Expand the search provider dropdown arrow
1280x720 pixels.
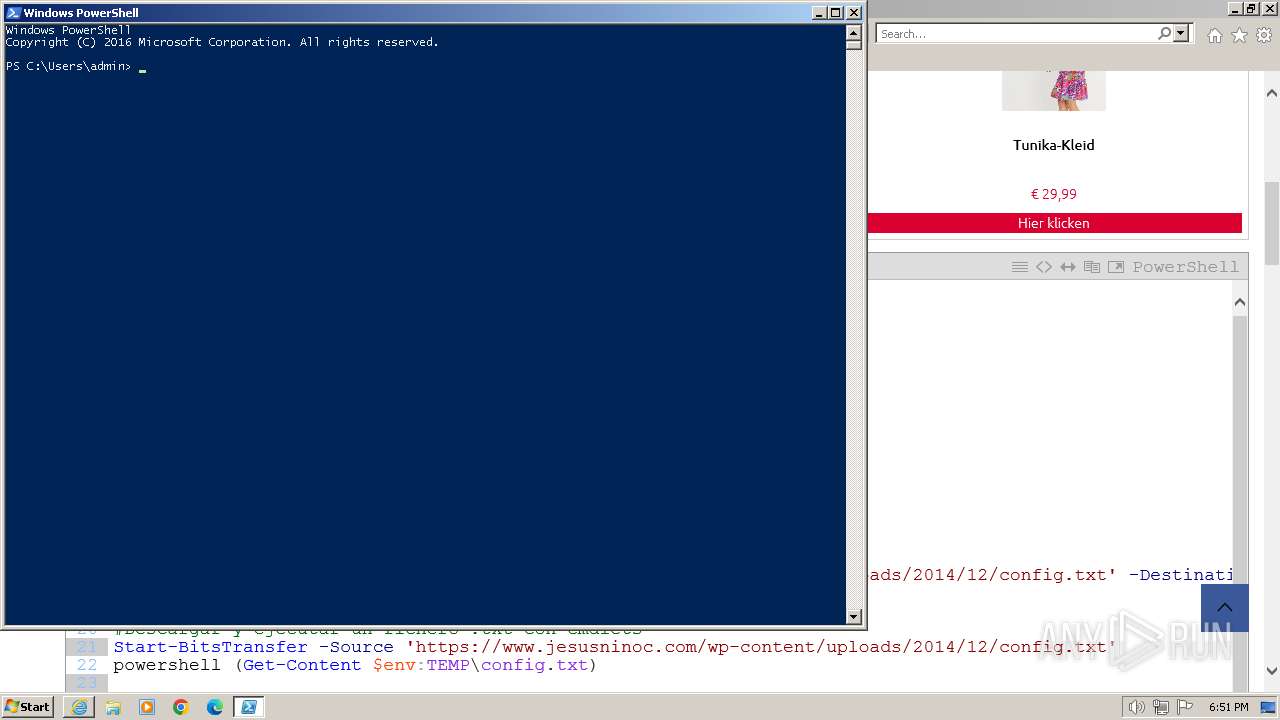point(1181,33)
